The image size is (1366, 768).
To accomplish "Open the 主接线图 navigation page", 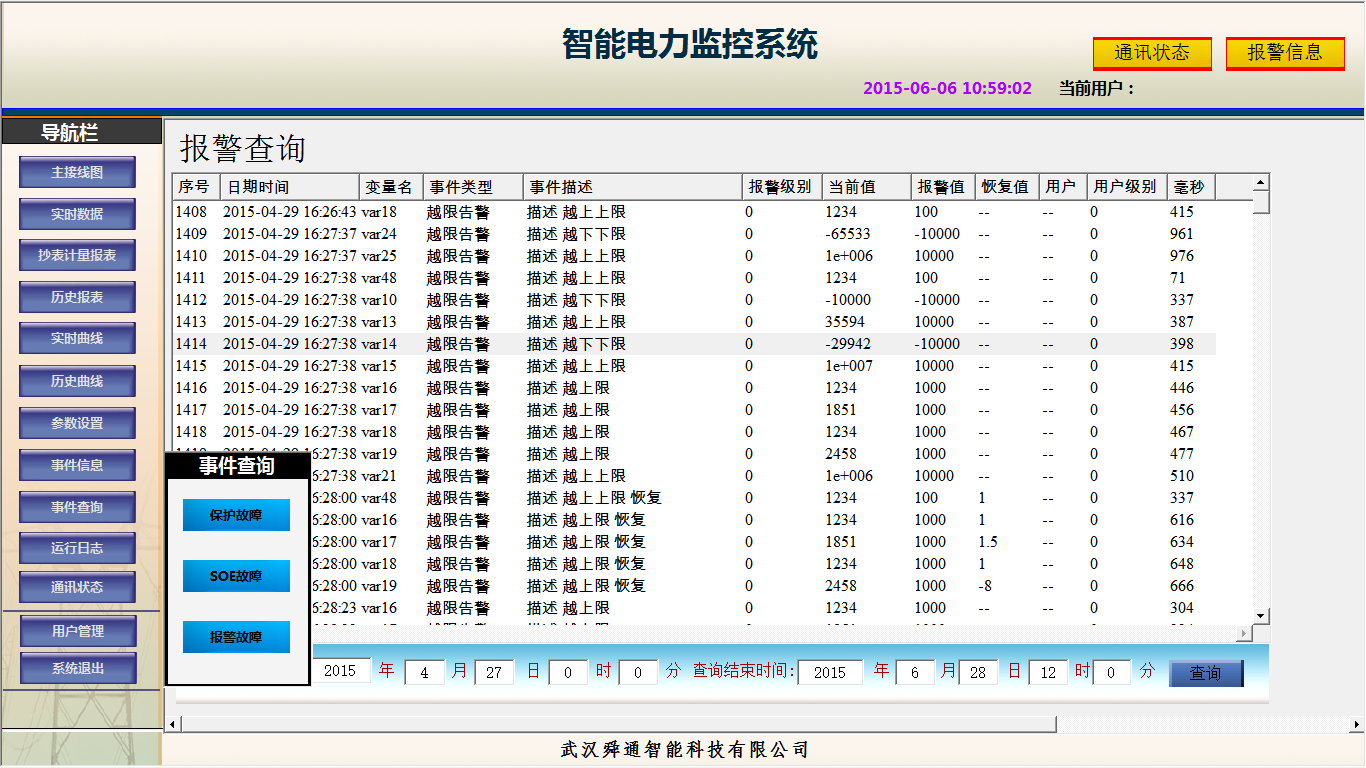I will (77, 172).
